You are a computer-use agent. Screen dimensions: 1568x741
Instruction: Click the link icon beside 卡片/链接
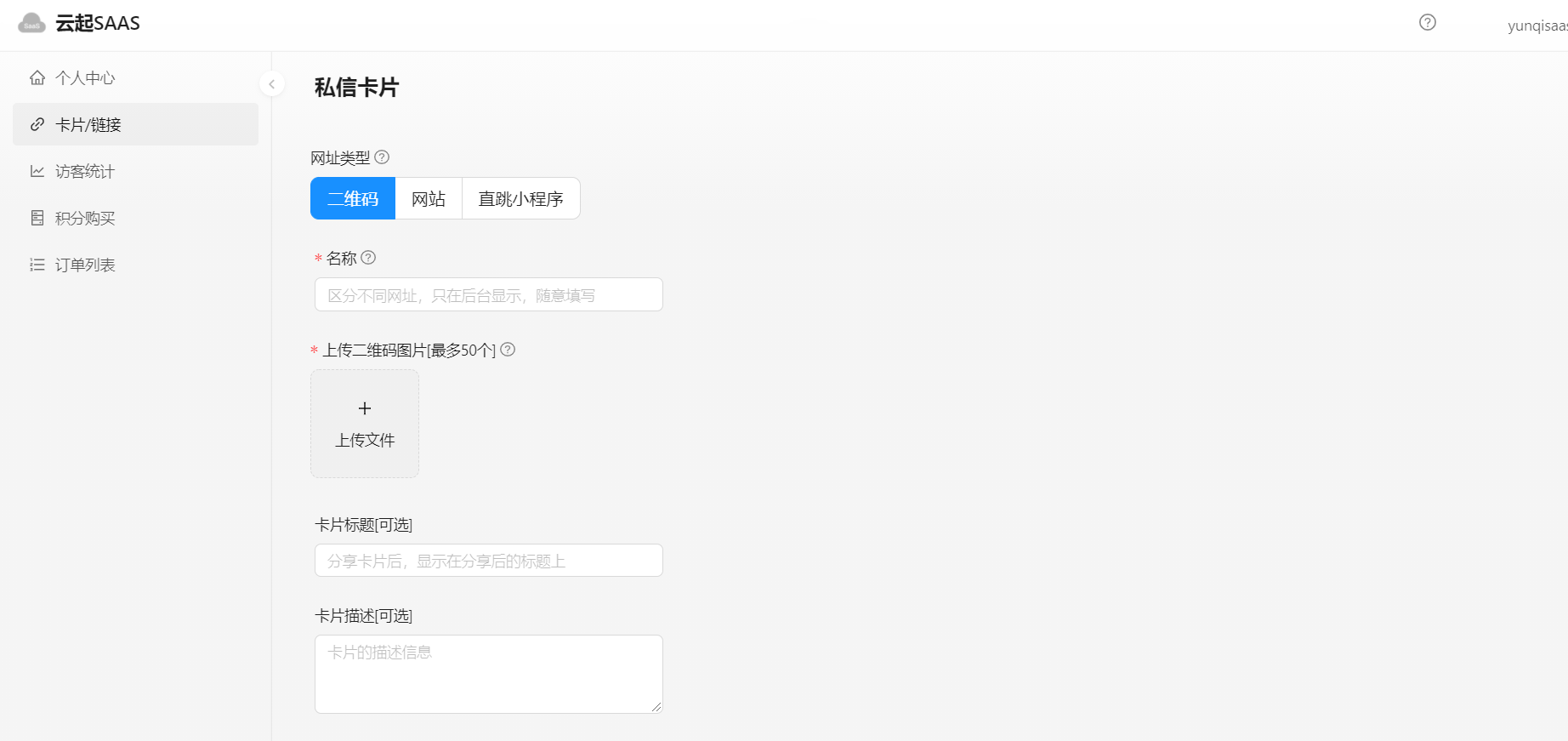(x=37, y=124)
